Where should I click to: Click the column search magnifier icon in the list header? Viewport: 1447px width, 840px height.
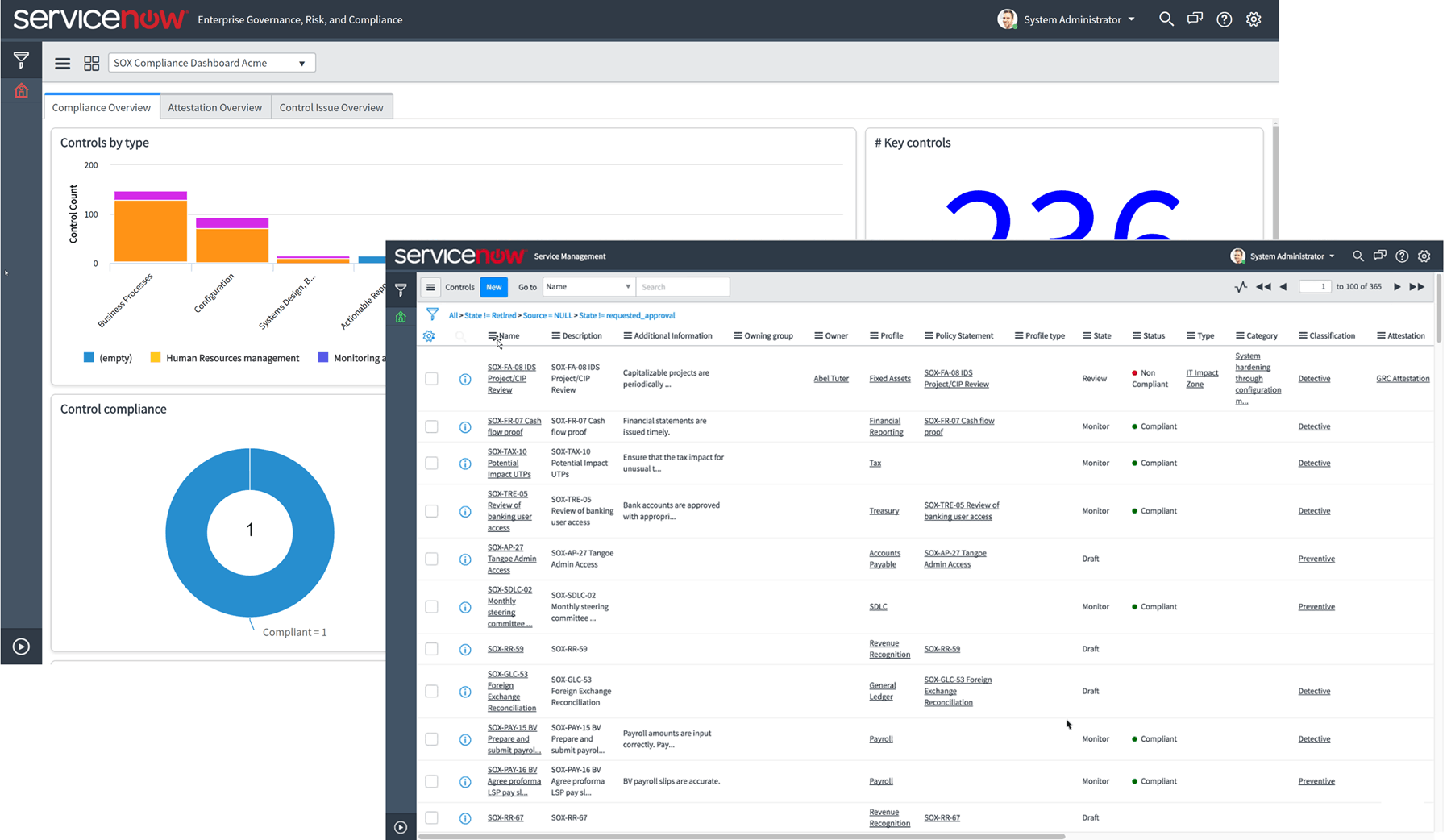(x=460, y=336)
